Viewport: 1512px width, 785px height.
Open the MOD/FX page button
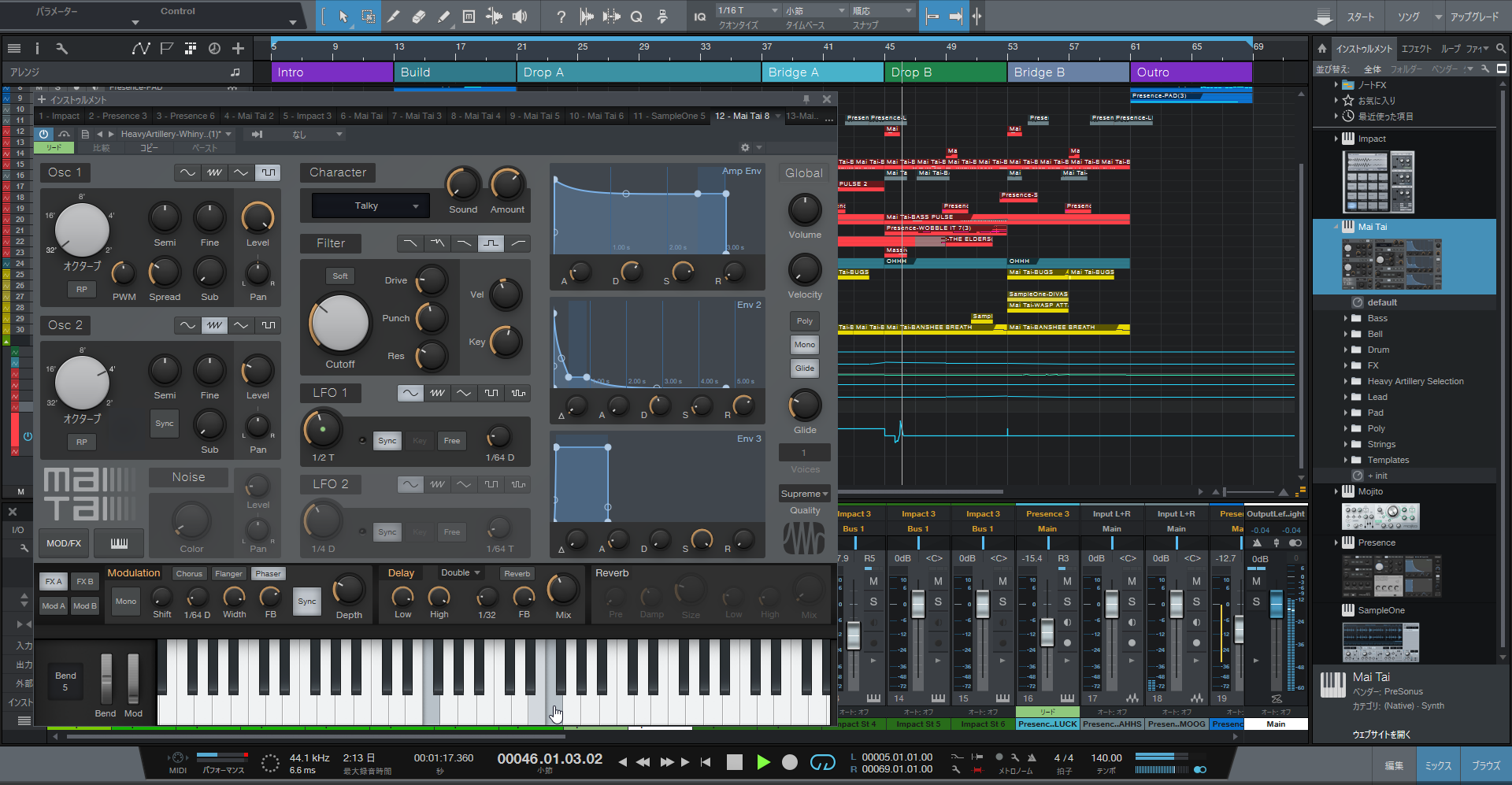[x=64, y=543]
